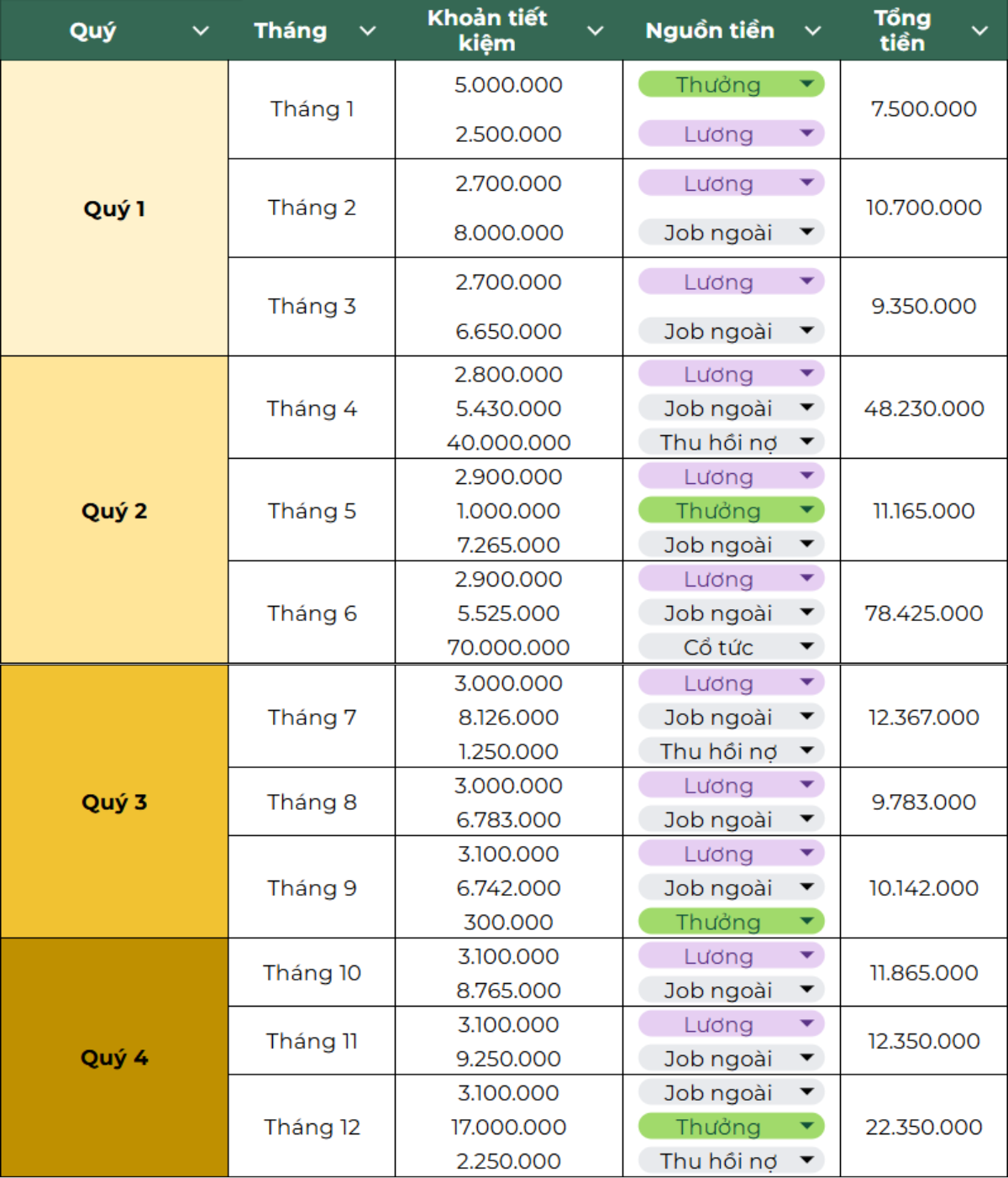This screenshot has height=1178, width=1008.
Task: Open the Thưởng dropdown in Tháng 1
Action: (806, 84)
